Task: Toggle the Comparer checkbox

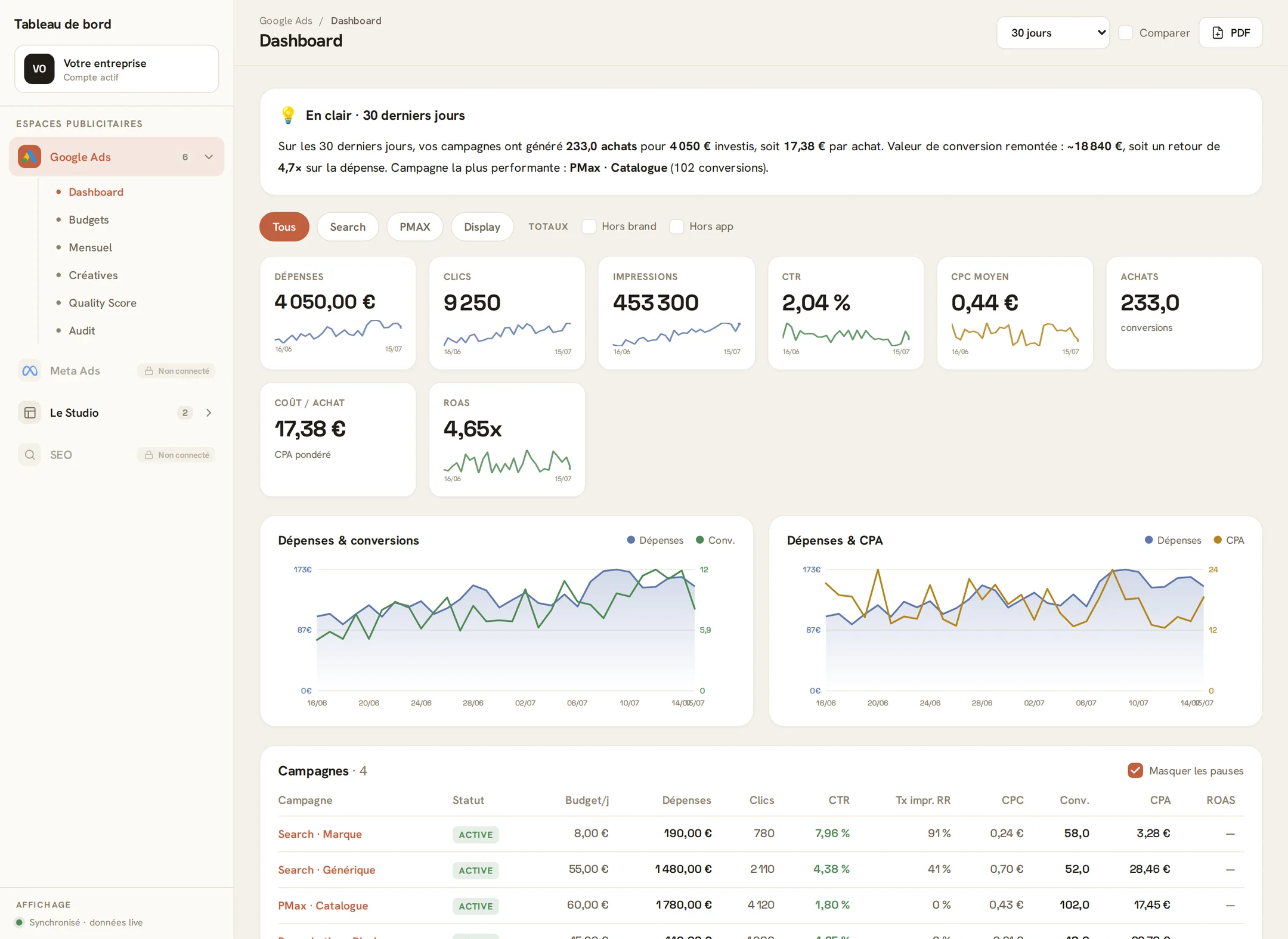Action: pos(1125,33)
